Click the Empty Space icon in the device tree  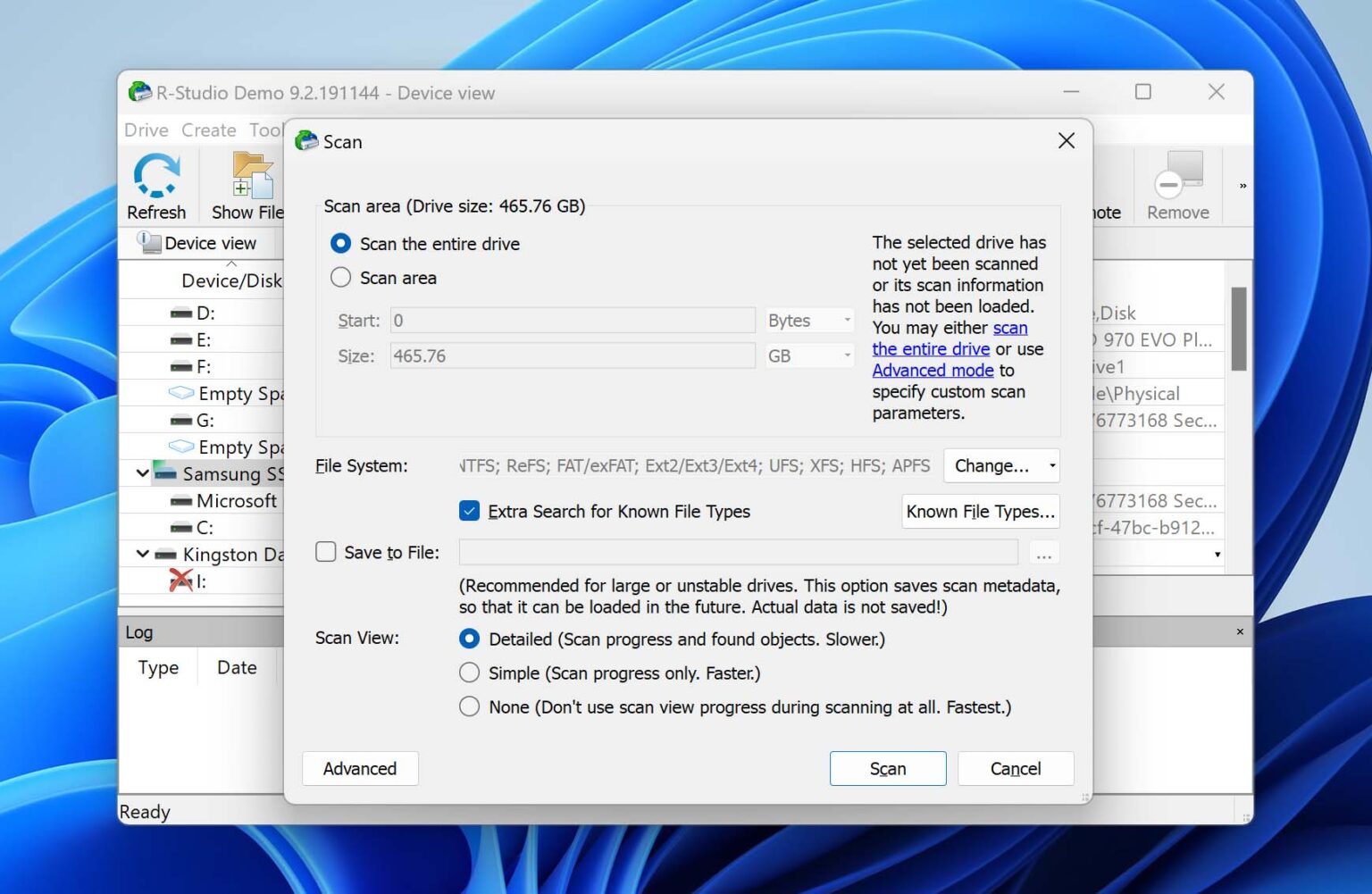[x=182, y=393]
